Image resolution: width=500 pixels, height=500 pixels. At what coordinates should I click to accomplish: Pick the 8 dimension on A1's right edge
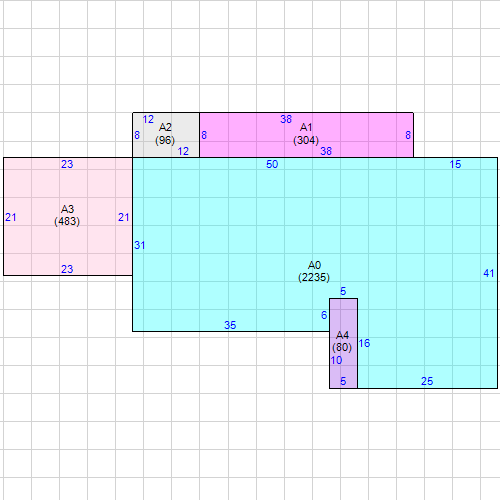408,135
